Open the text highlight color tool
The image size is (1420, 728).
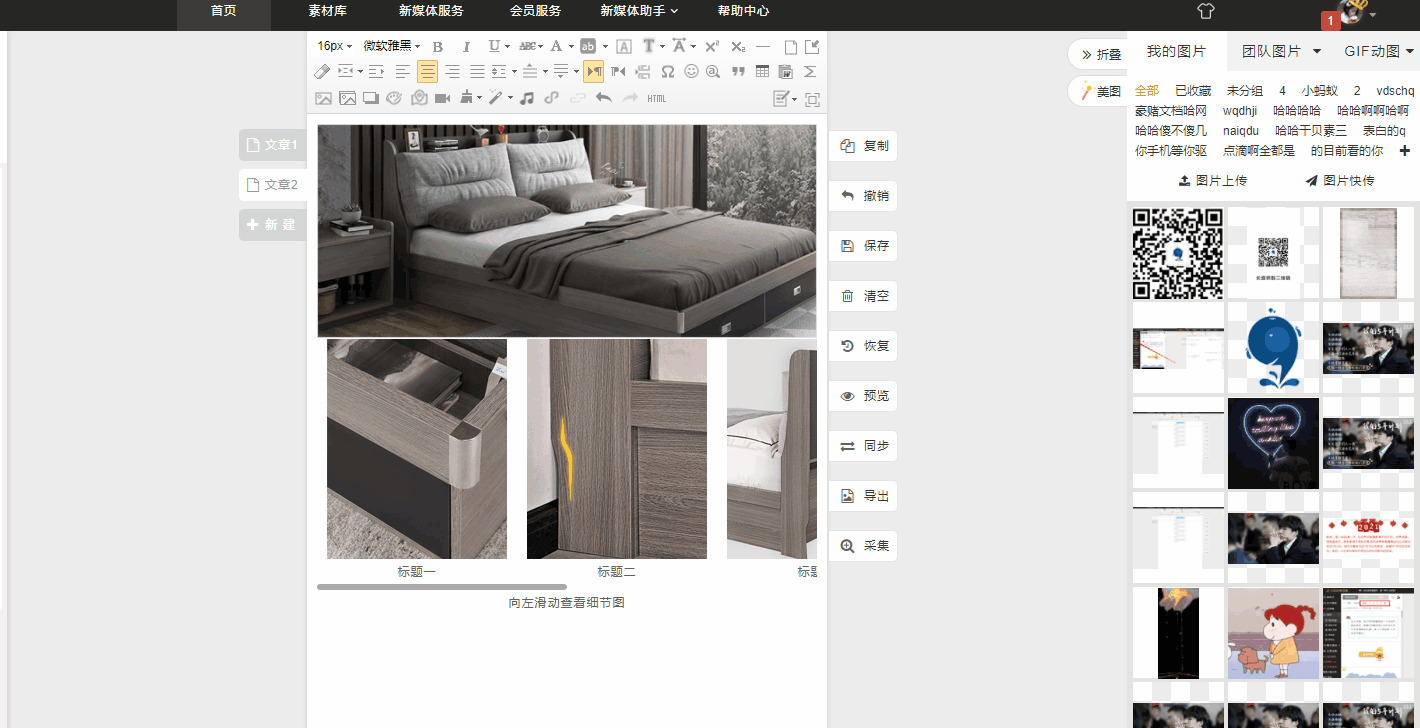[x=589, y=46]
